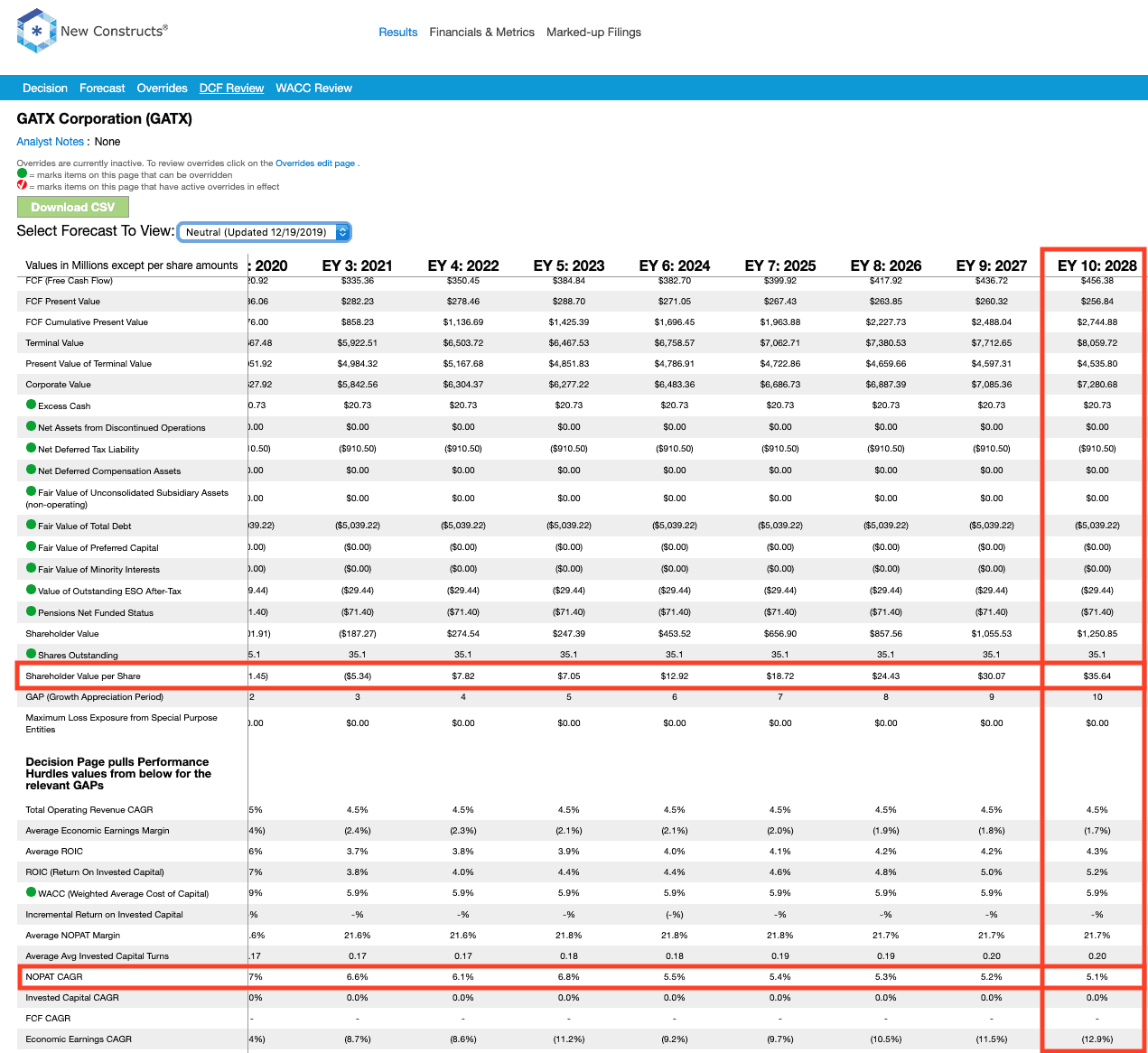Click override dot for Net Deferred Compensation Assets
1148x1053 pixels.
coord(31,470)
